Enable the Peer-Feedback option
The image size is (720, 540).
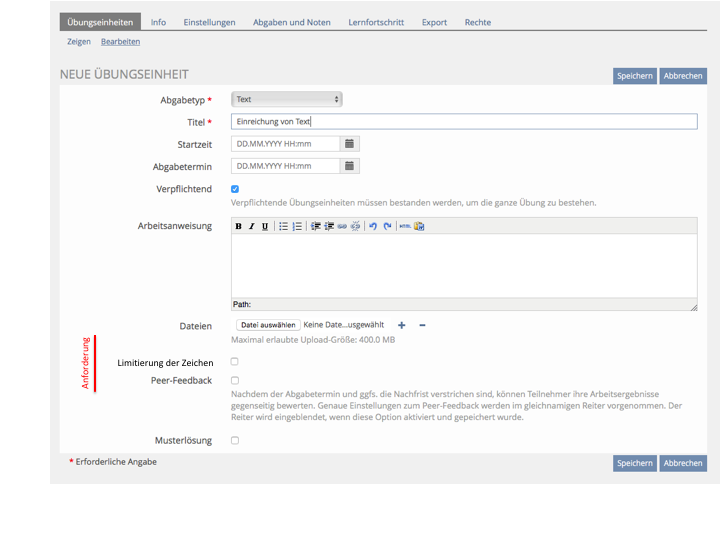pos(235,381)
